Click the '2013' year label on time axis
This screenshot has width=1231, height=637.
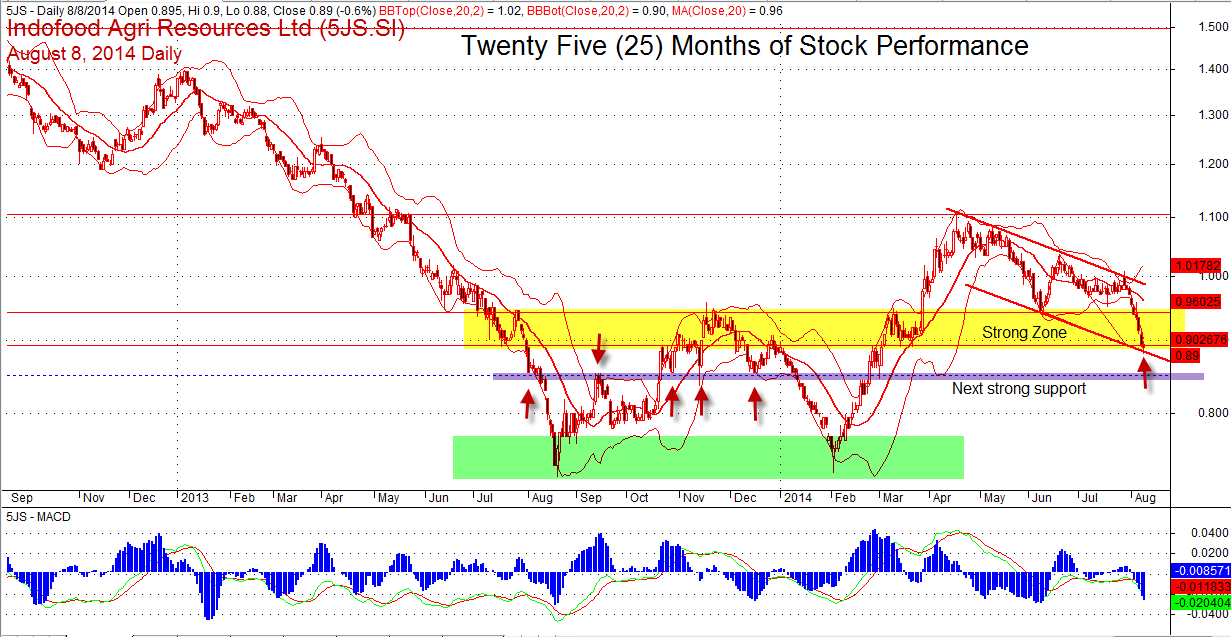click(193, 496)
